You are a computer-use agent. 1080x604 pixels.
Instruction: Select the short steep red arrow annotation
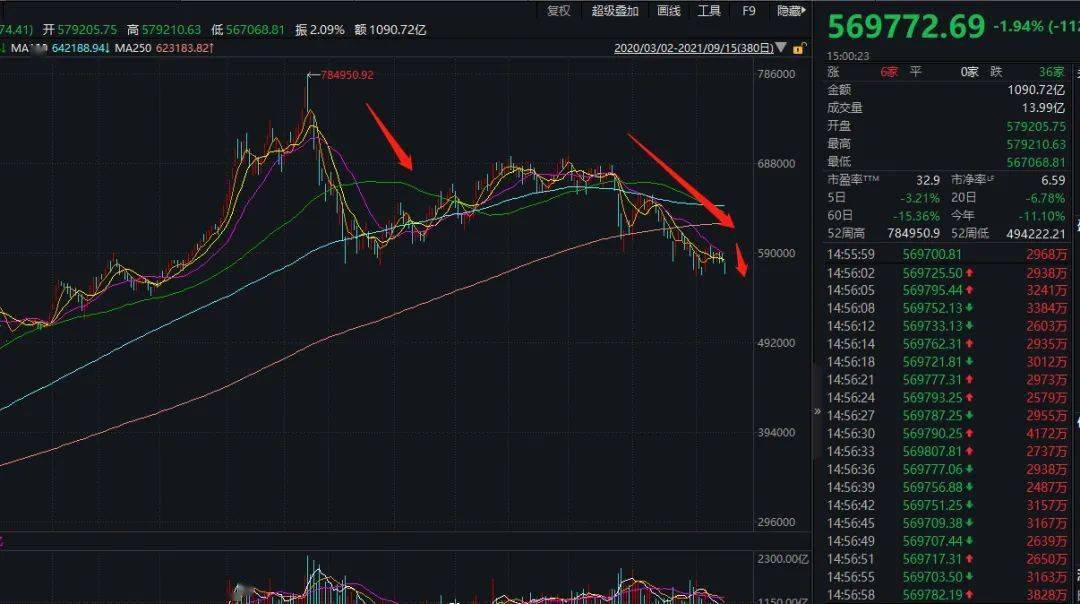pos(741,260)
